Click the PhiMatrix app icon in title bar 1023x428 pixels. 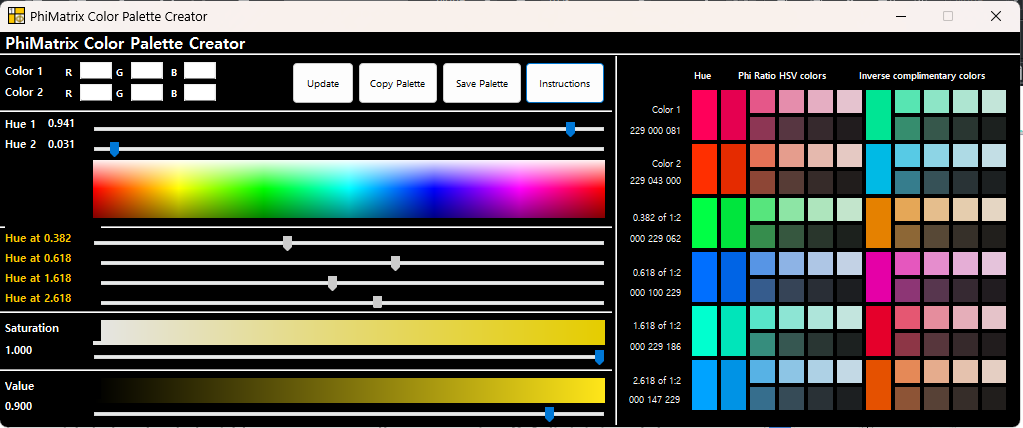coord(16,16)
